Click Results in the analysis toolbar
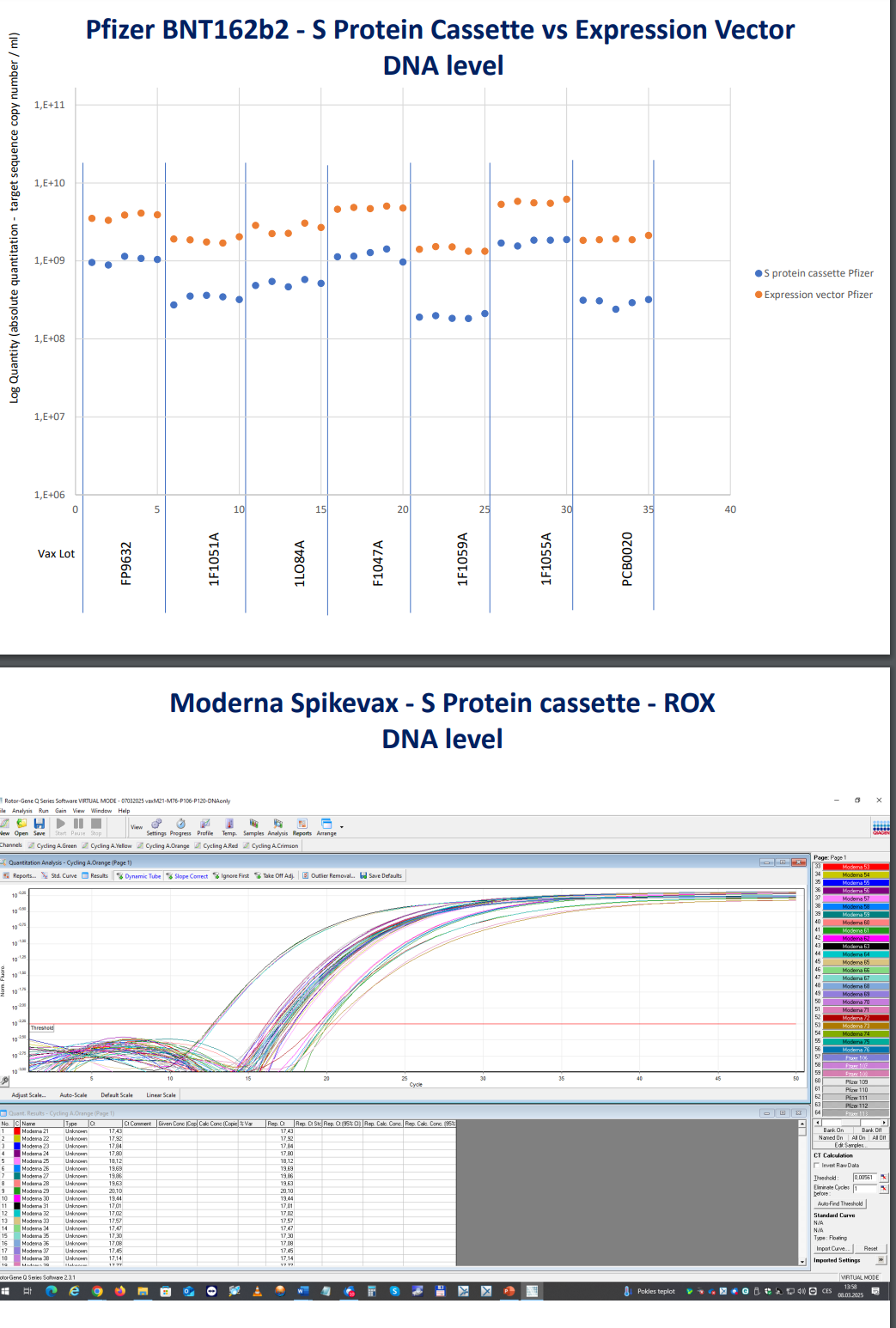 [x=95, y=875]
